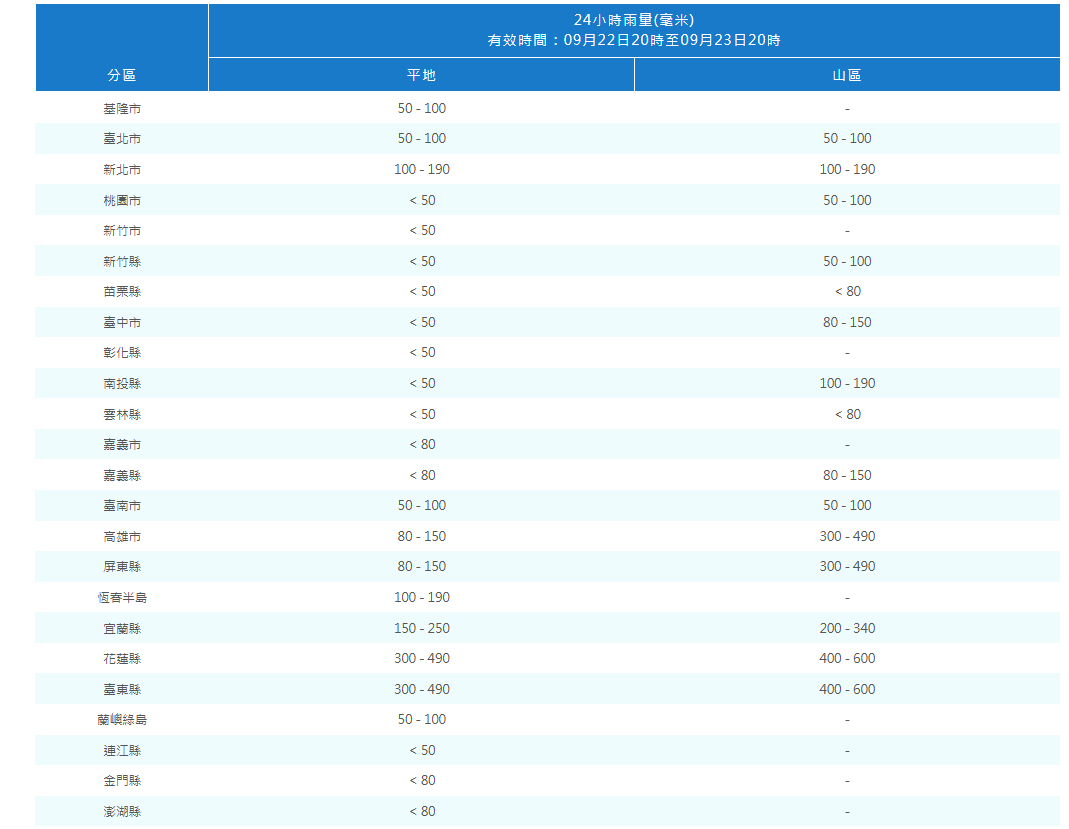Select the 新北市 district name

[122, 170]
